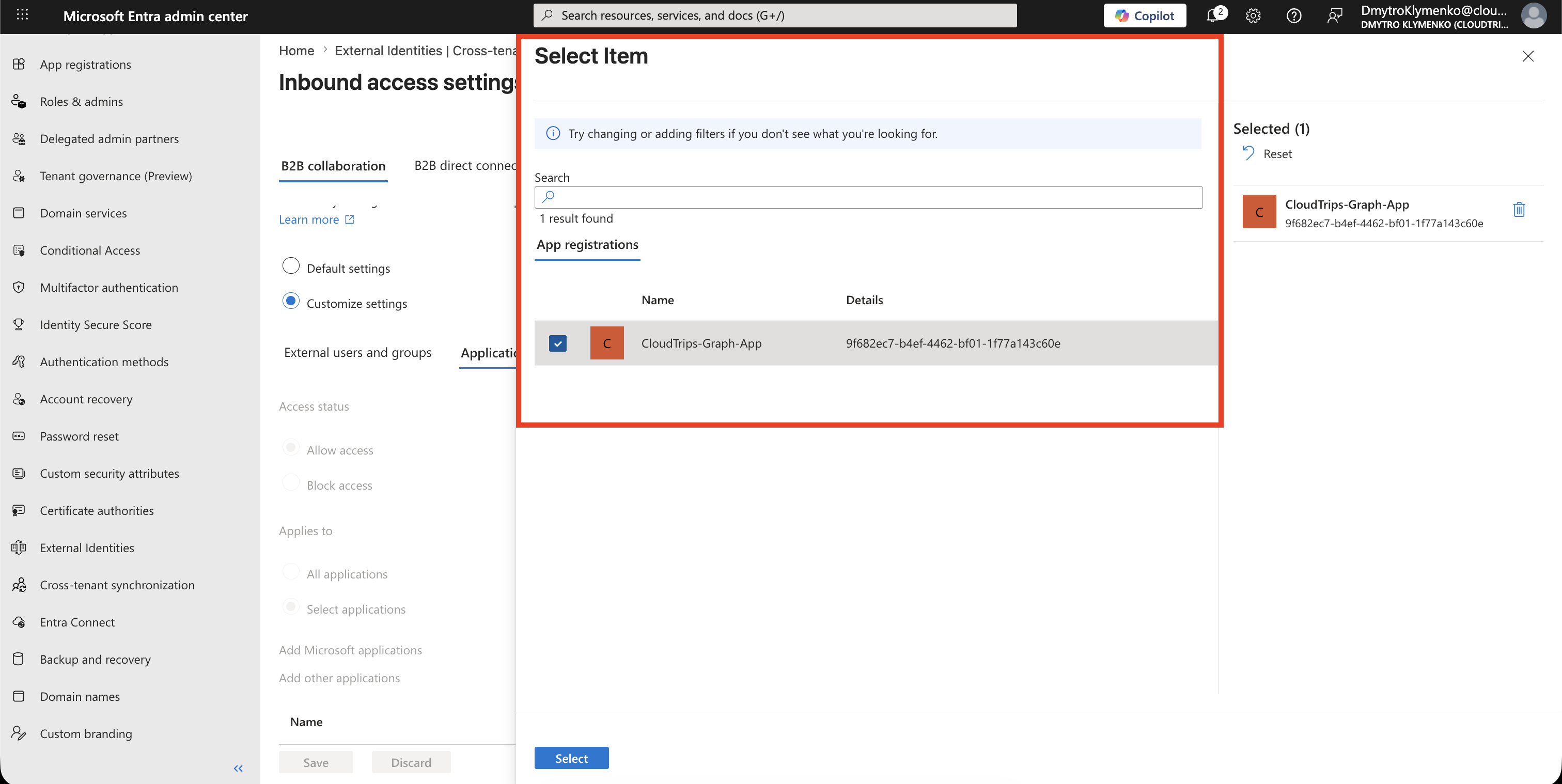Open Authentication methods in sidebar

104,362
